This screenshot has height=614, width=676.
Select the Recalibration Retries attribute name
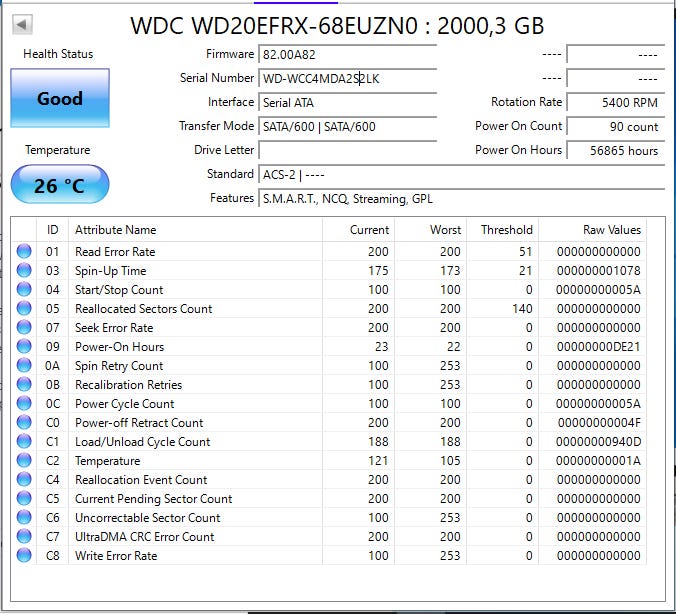[x=128, y=385]
